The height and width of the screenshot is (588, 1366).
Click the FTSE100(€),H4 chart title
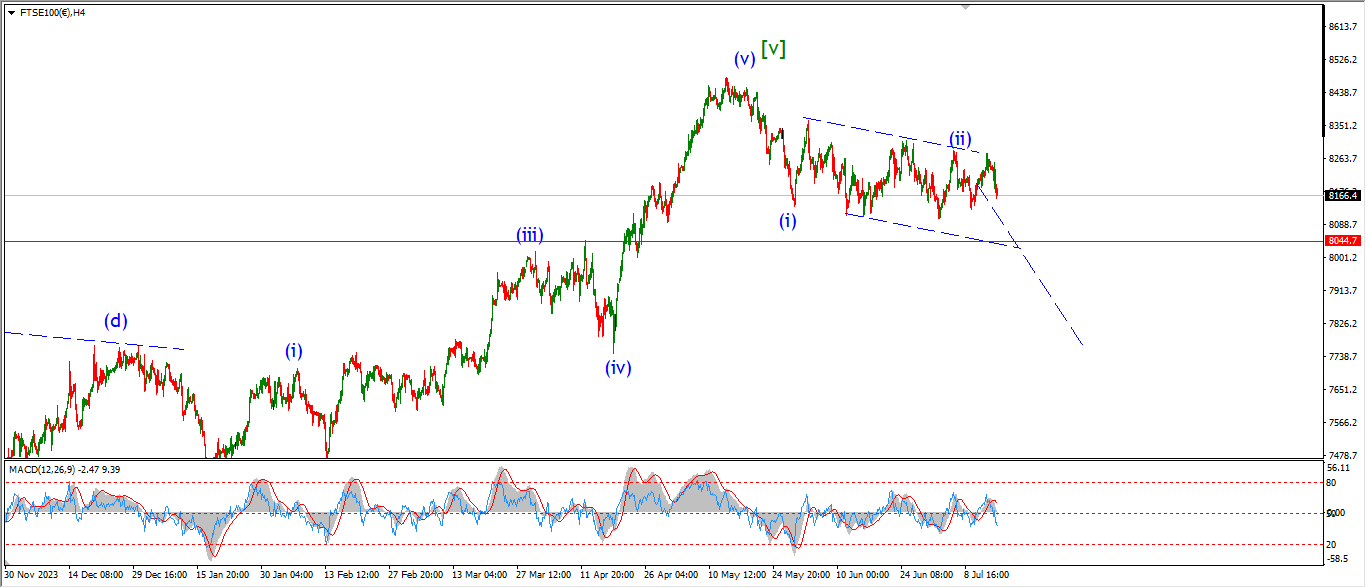[x=52, y=13]
